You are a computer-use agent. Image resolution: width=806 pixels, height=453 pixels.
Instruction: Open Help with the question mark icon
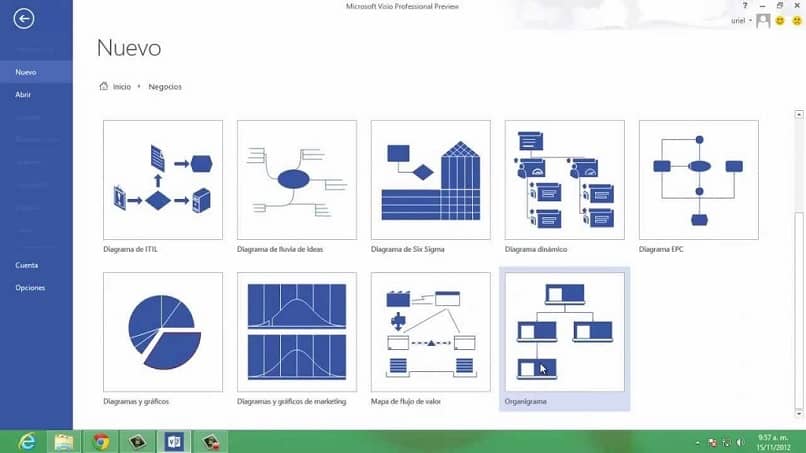point(745,6)
